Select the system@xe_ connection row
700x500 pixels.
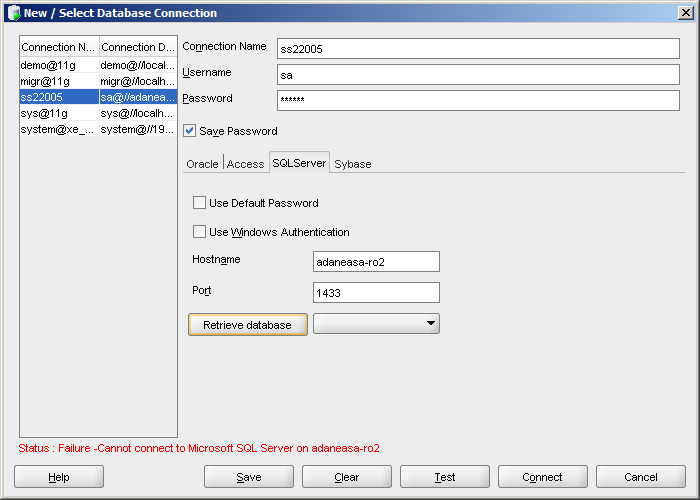pos(98,129)
